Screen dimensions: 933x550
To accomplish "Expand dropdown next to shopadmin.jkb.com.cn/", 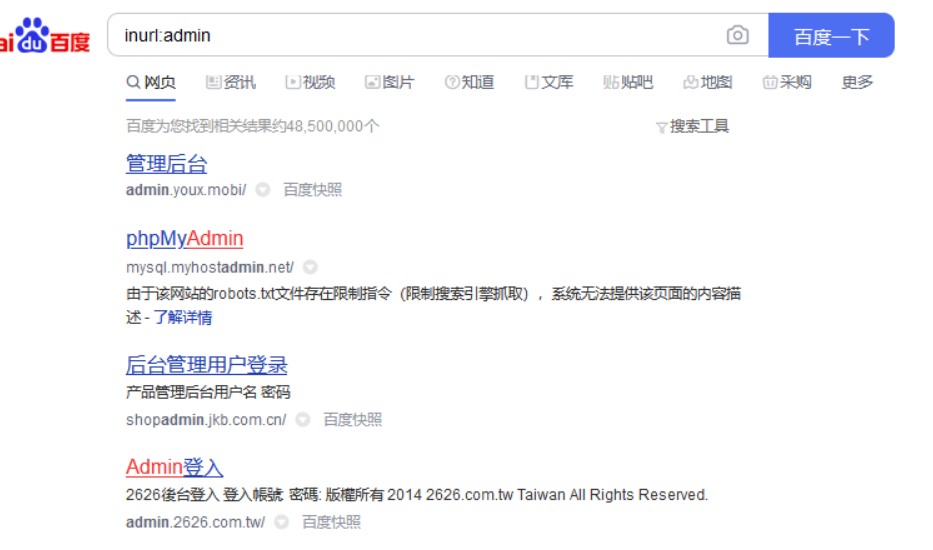I will (303, 420).
